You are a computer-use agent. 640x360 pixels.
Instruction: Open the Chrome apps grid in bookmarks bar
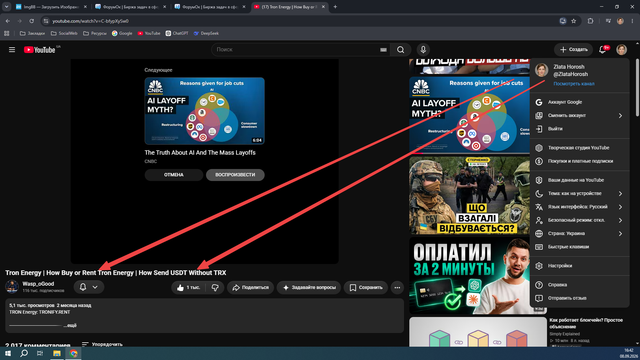pyautogui.click(x=7, y=33)
